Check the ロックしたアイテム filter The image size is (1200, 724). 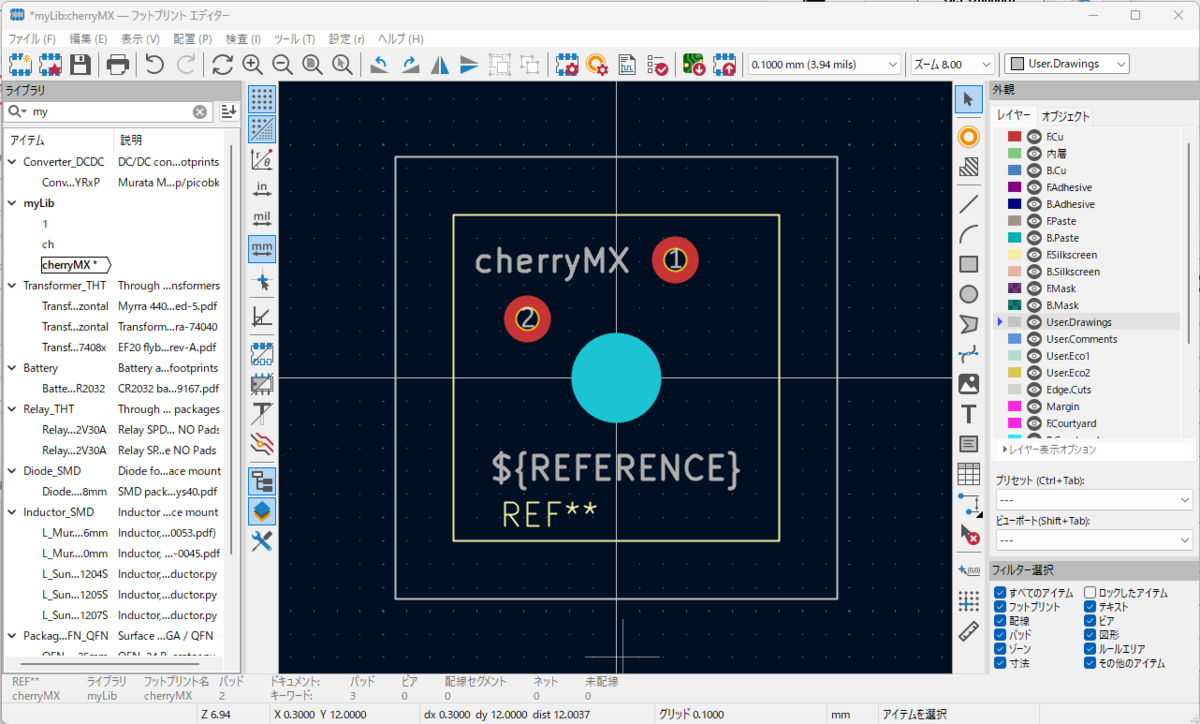(1090, 593)
